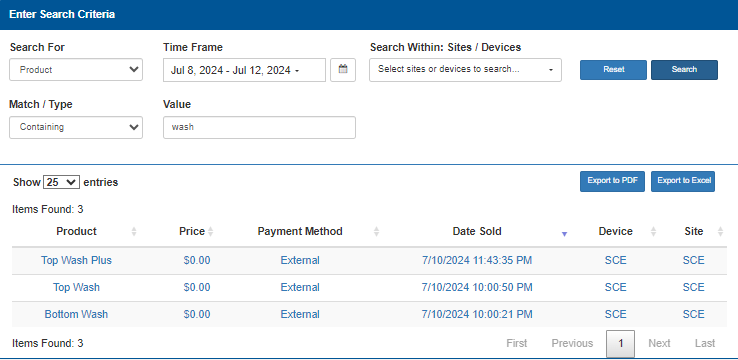This screenshot has width=738, height=360.
Task: Open the sites or devices selector
Action: [x=465, y=70]
